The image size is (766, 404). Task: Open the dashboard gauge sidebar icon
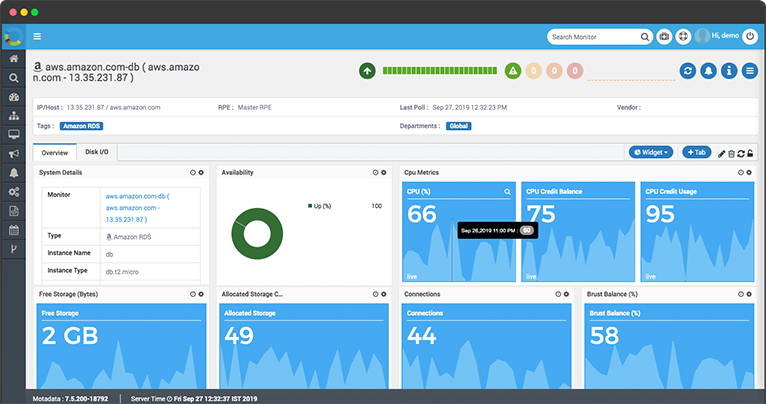coord(14,97)
